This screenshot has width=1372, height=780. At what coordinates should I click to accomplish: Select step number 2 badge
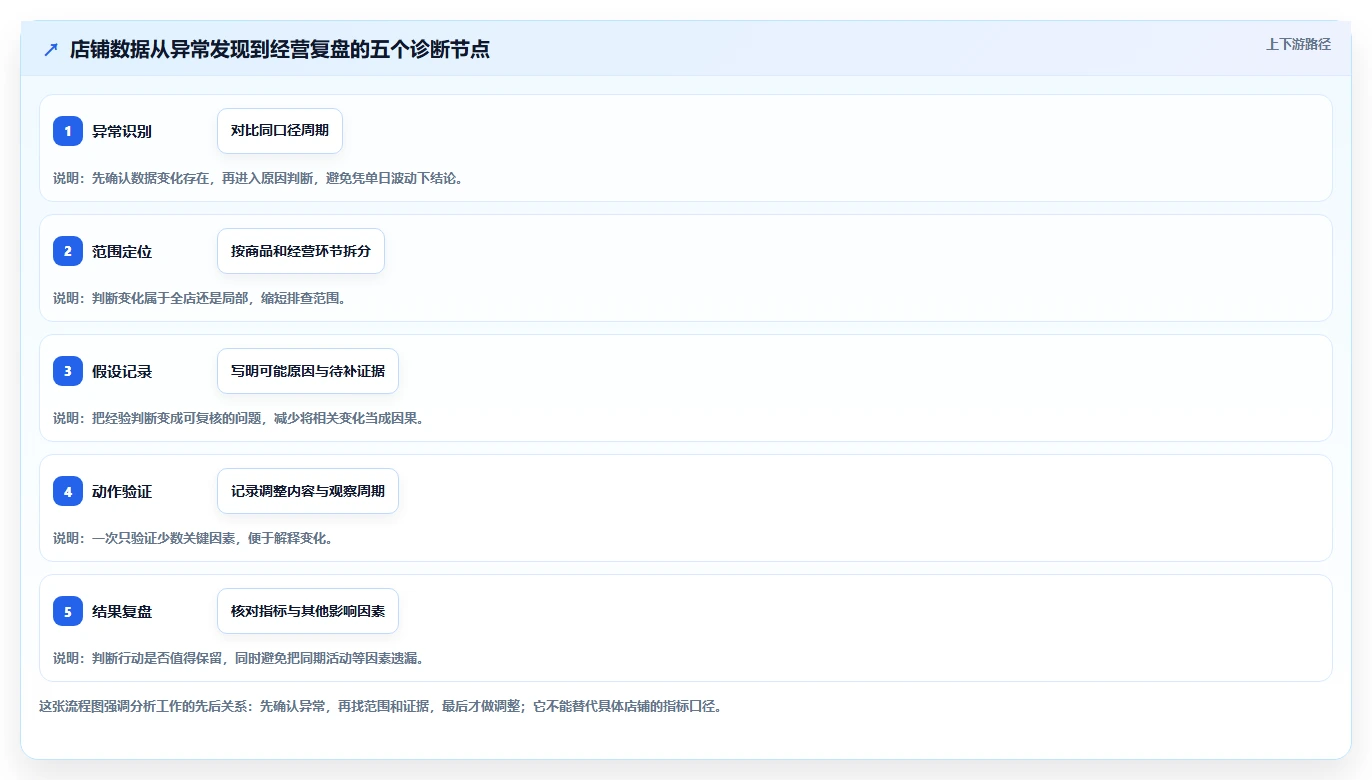(x=68, y=251)
